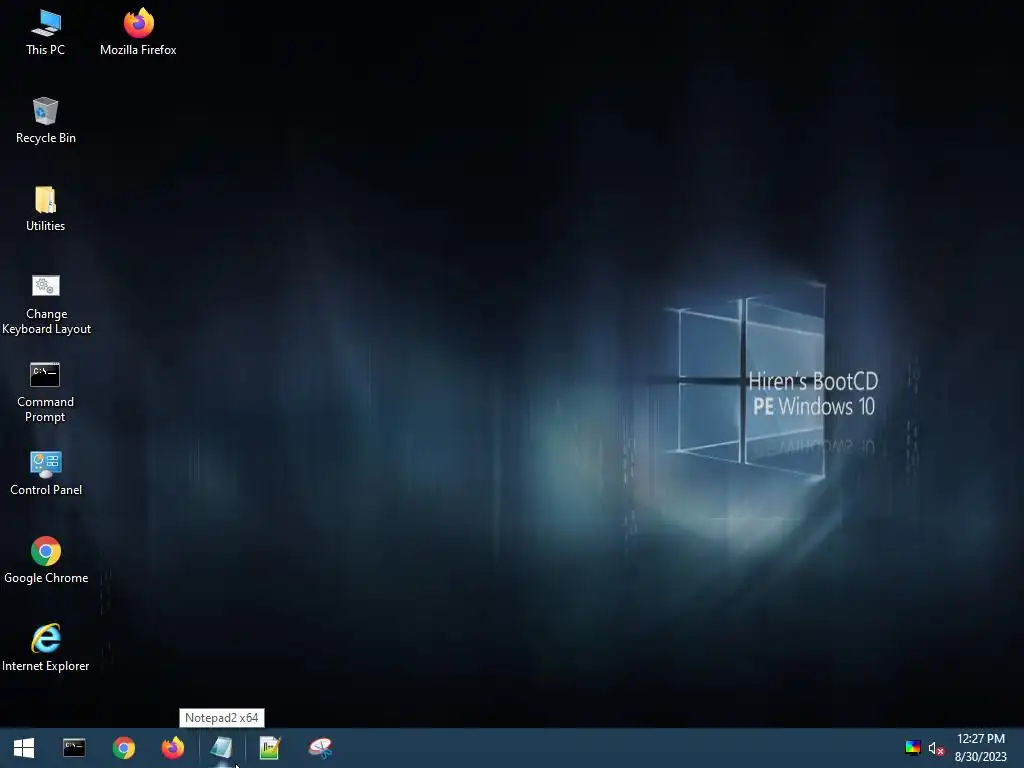Open the green notepad with pencil taskbar icon
Screen dimensions: 1024x768
270,748
